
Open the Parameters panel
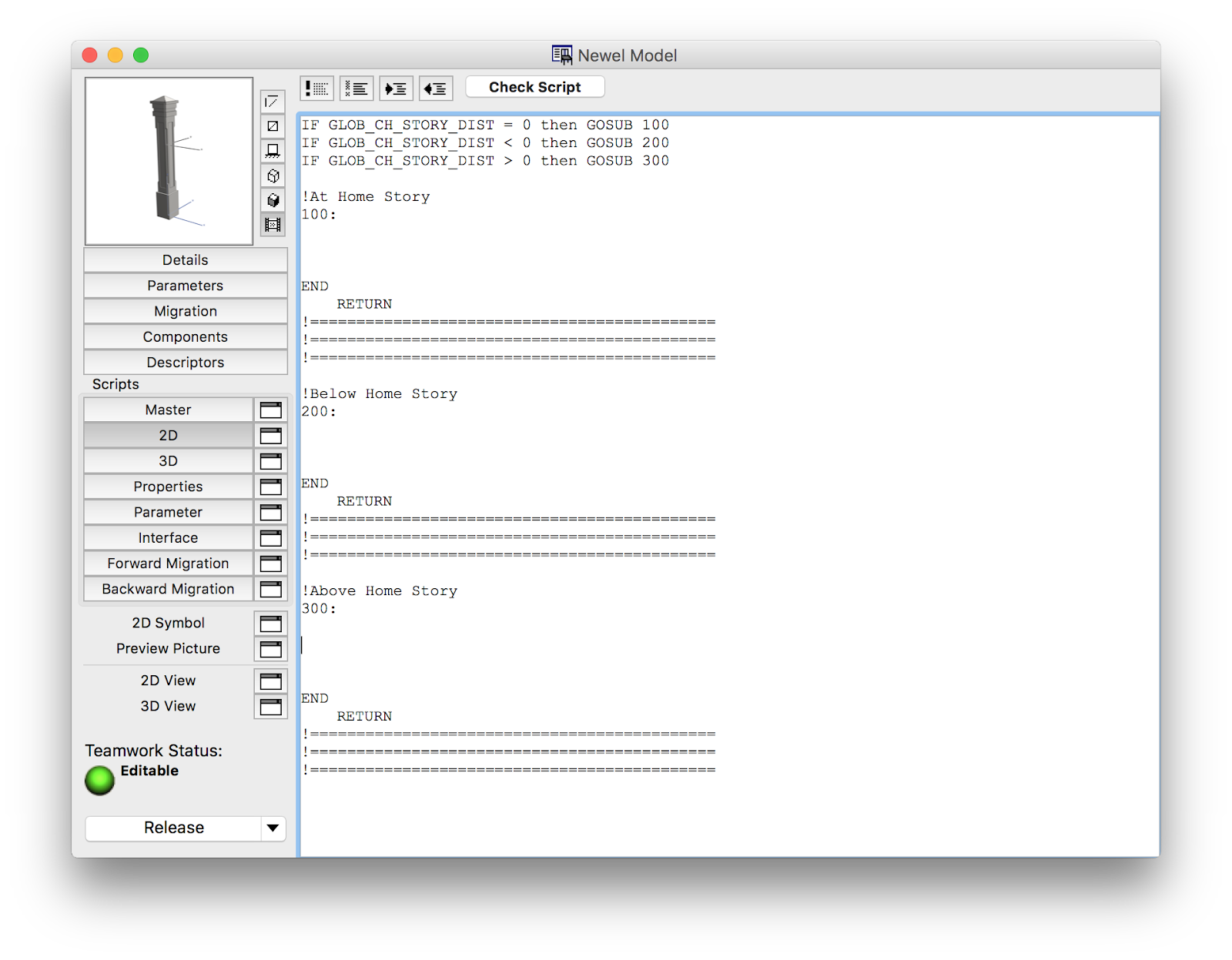click(186, 286)
